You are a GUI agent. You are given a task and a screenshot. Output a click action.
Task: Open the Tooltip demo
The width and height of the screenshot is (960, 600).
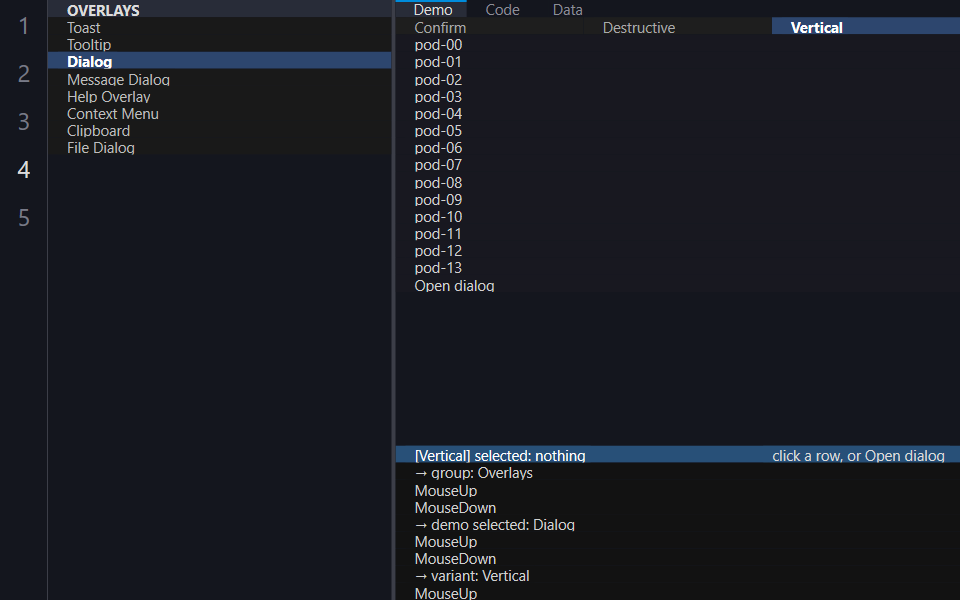point(219,45)
